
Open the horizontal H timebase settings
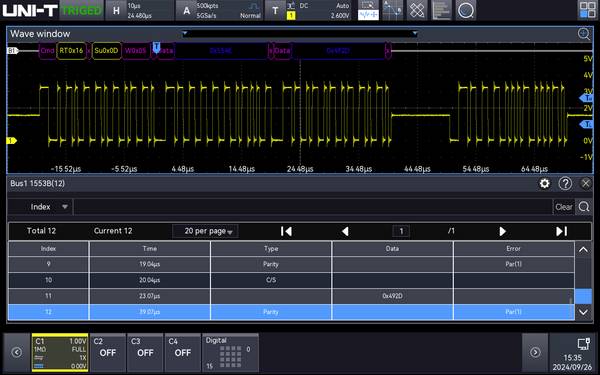point(139,10)
